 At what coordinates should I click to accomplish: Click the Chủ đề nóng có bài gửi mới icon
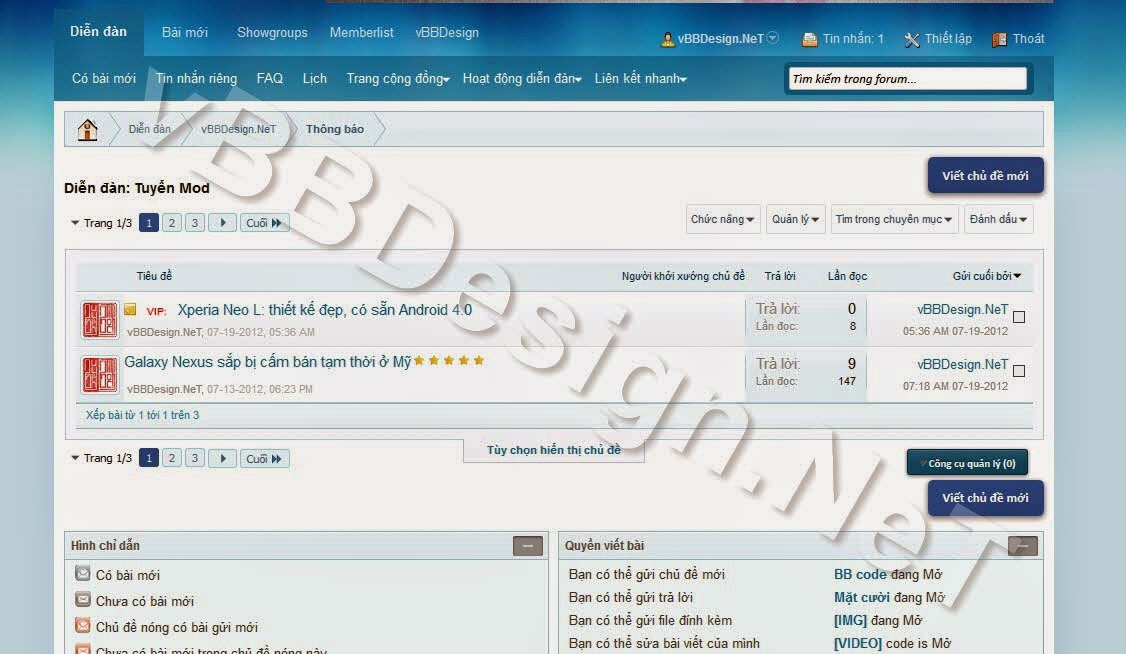[x=83, y=625]
